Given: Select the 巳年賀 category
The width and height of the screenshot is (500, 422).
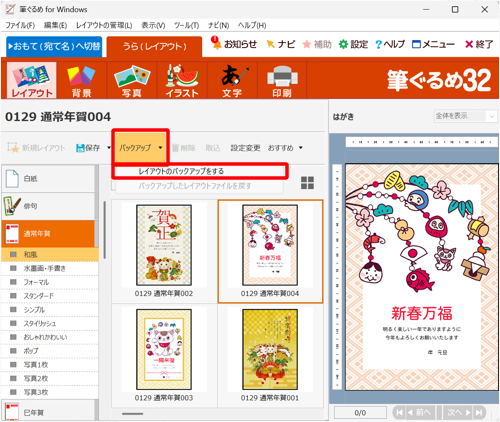Looking at the screenshot, I should (x=48, y=412).
